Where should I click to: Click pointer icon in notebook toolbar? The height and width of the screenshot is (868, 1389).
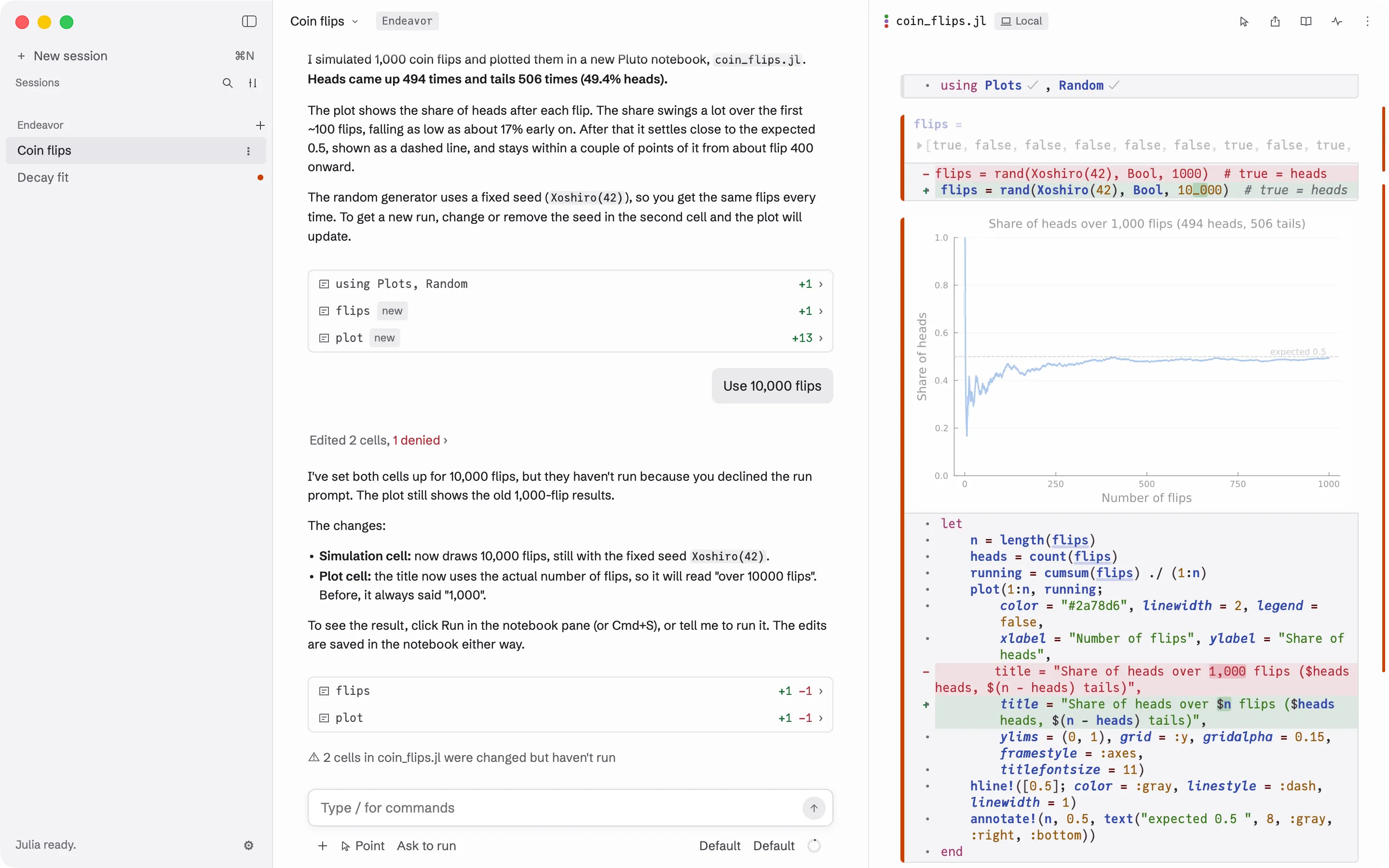point(1244,21)
